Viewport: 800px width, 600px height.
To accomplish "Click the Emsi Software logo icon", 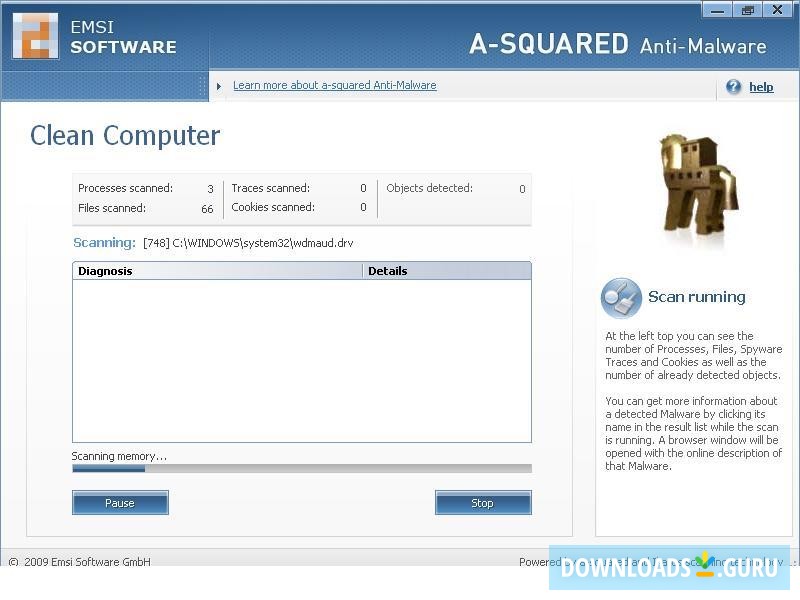I will 36,36.
